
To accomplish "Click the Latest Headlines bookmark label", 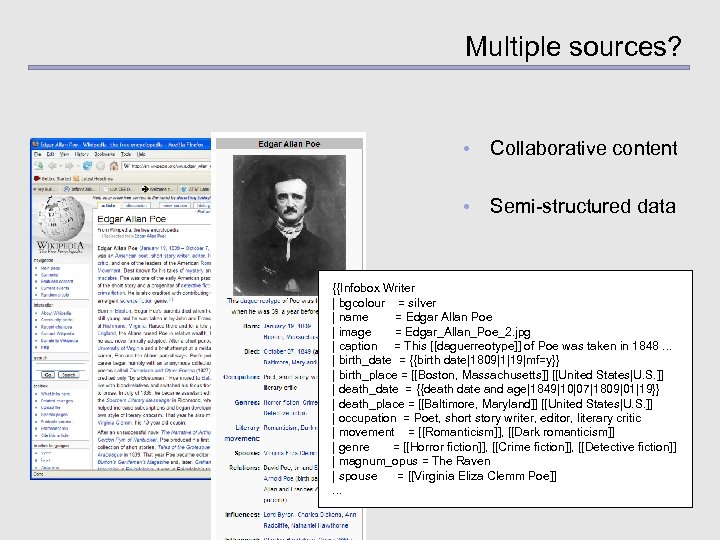I will [x=97, y=179].
